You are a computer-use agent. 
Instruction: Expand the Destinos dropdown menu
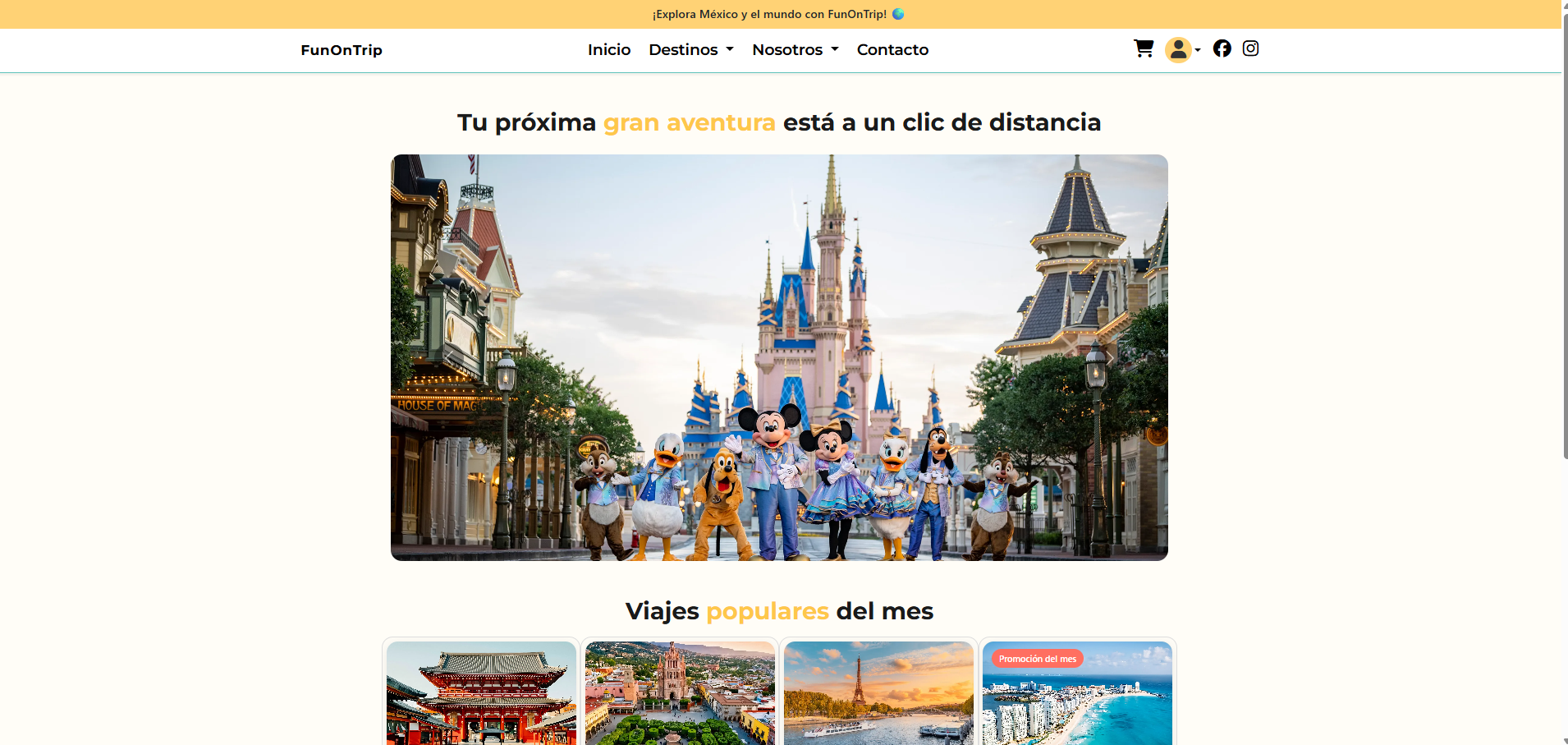point(691,49)
